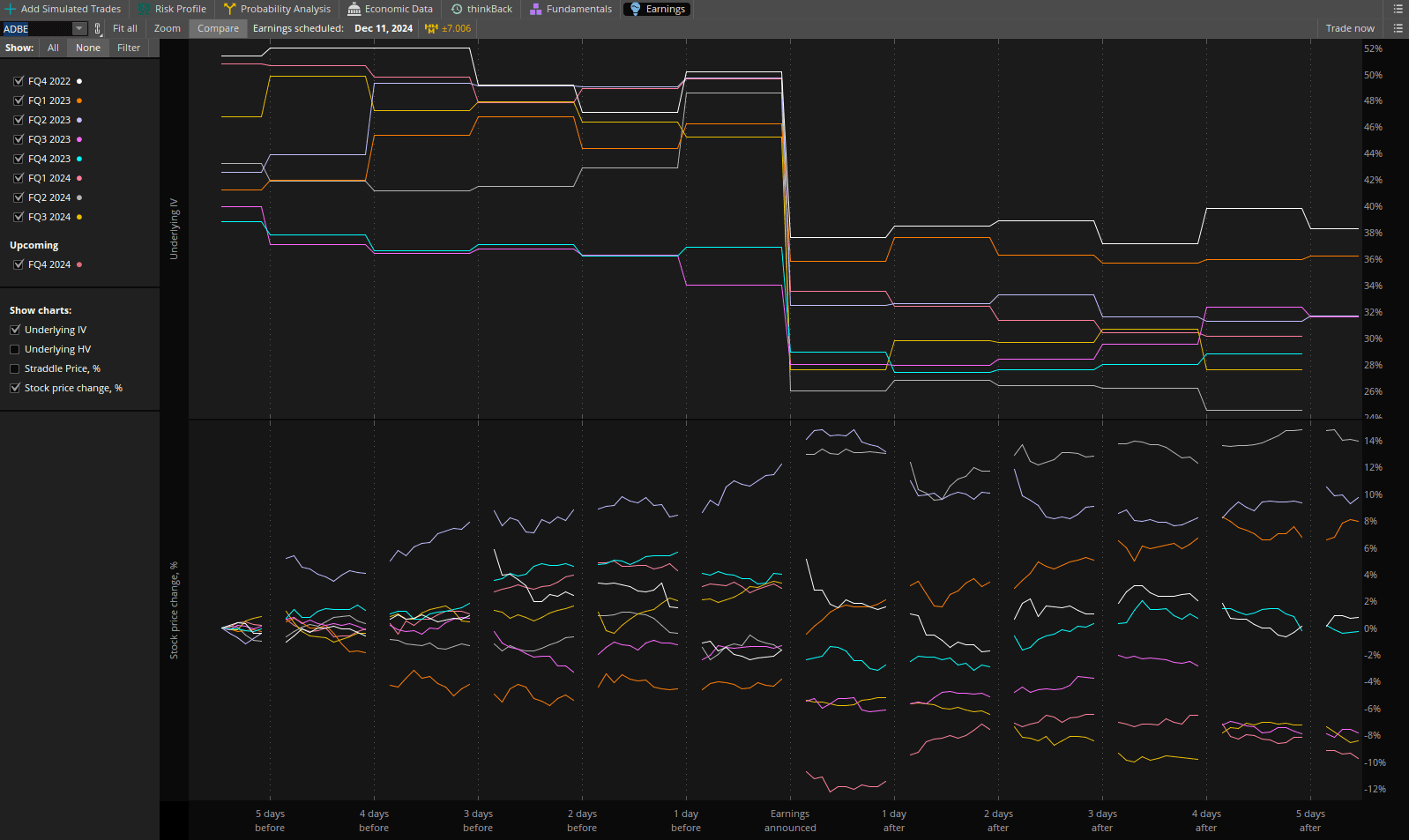Open the Risk Profile tab
This screenshot has height=840, width=1409.
coord(172,9)
